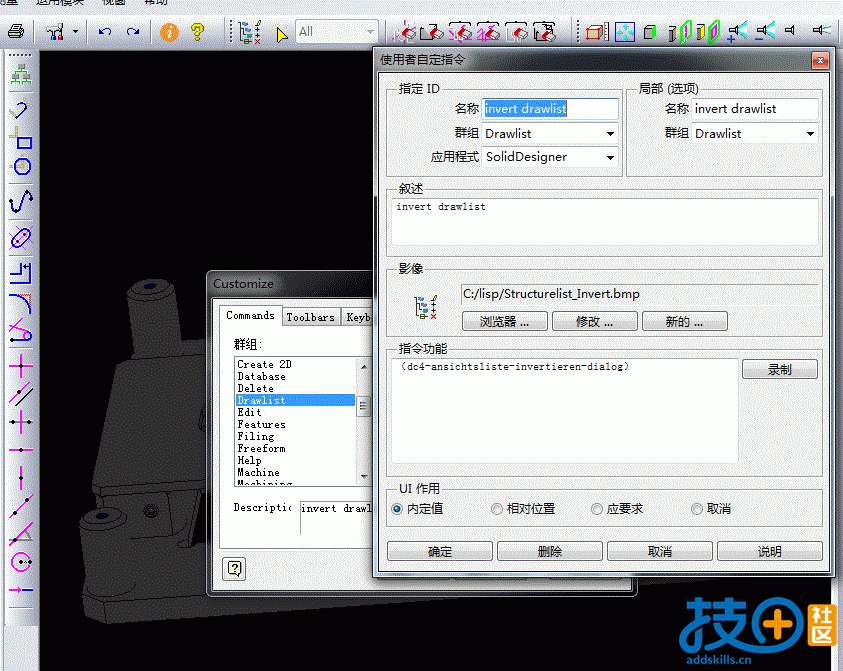Click the Undo arrow icon
Screen dimensions: 843x671
coord(105,32)
